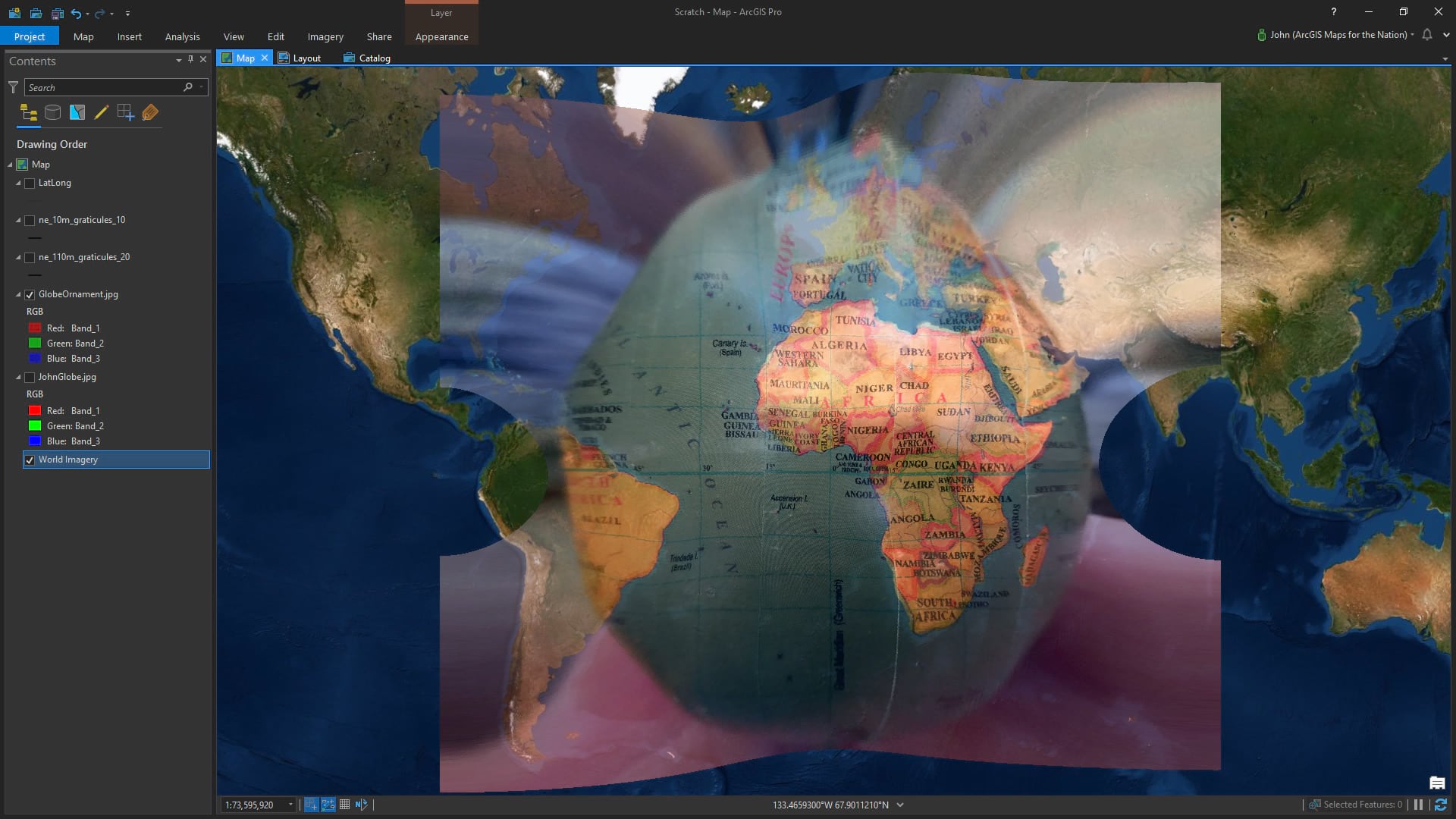Image resolution: width=1456 pixels, height=819 pixels.
Task: Enable the JohnGlobe.jpg layer checkbox
Action: point(30,377)
